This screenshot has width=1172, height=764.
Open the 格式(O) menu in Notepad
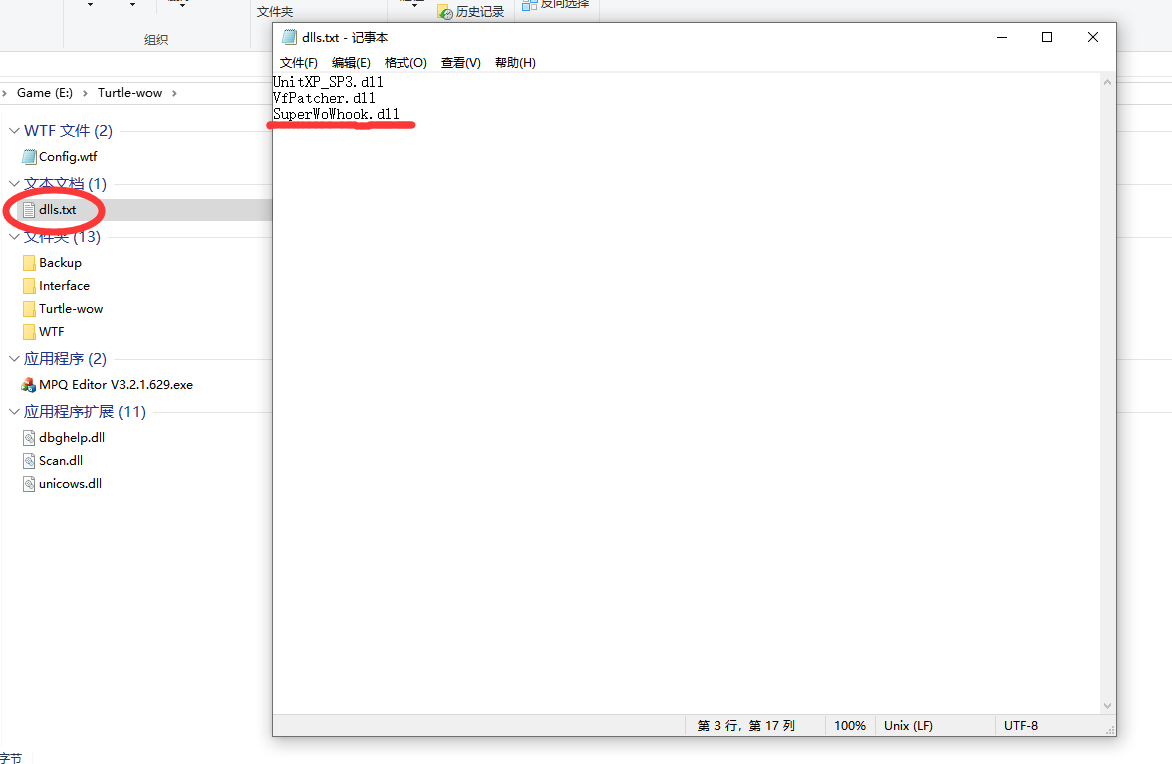tap(405, 63)
